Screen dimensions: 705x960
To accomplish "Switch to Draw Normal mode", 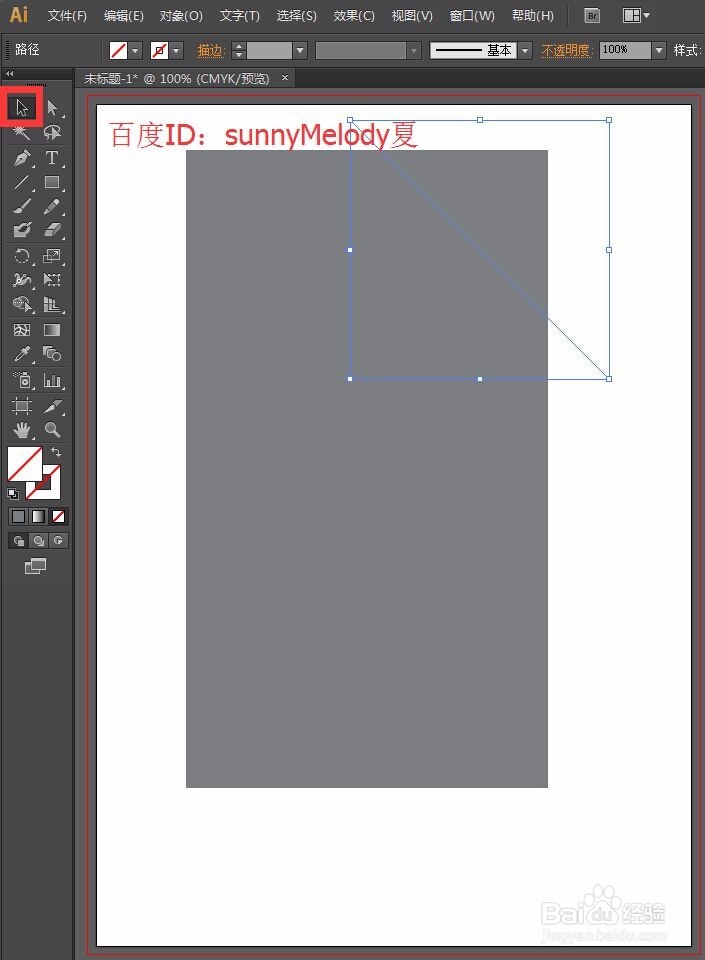I will click(18, 541).
